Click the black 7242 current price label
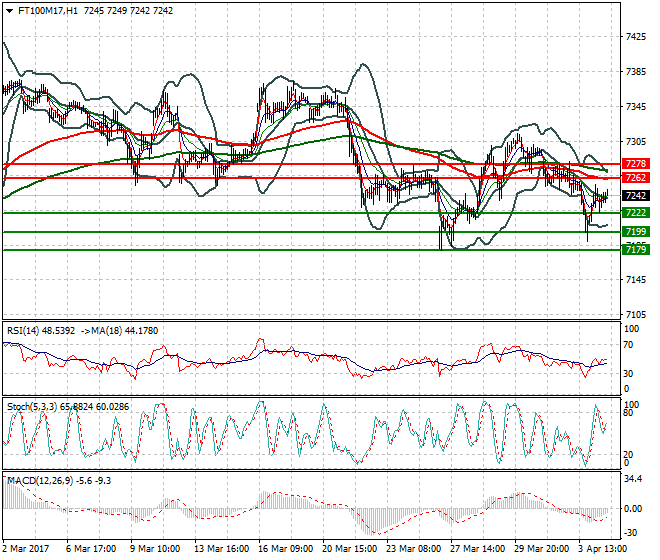The image size is (660, 560). [x=636, y=196]
